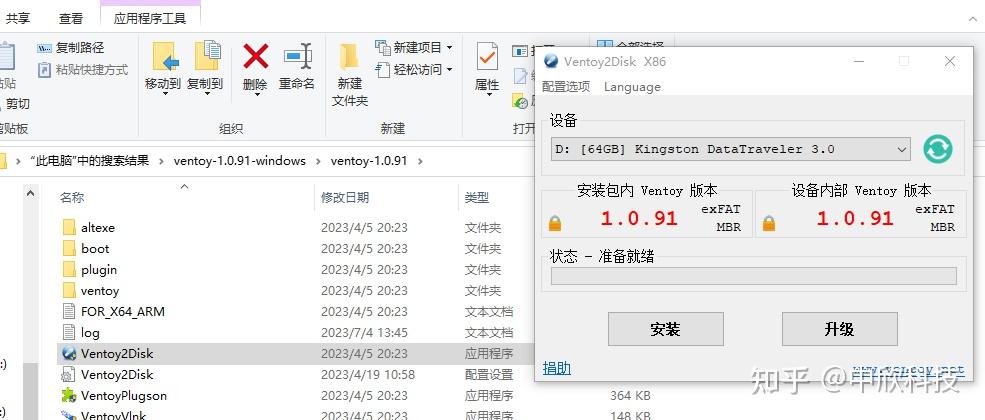
Task: Open the Language menu in Ventoy2Disk
Action: tap(632, 87)
